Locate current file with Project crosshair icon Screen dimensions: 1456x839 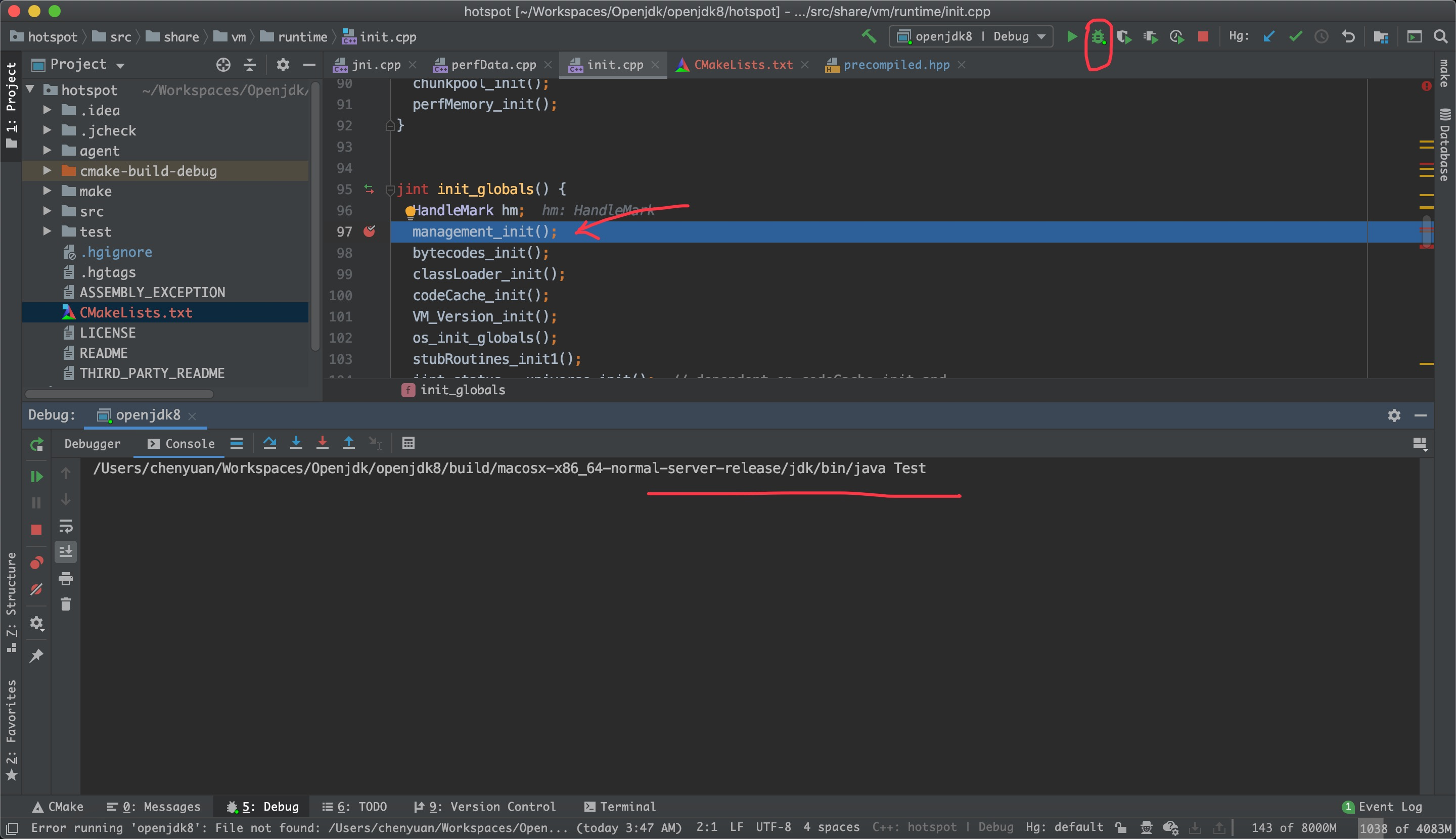click(x=223, y=65)
